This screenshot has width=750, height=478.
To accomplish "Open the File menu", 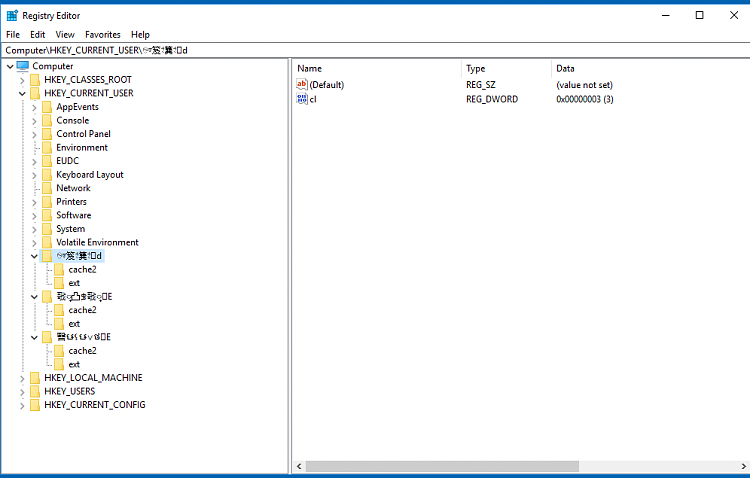I will [x=13, y=34].
